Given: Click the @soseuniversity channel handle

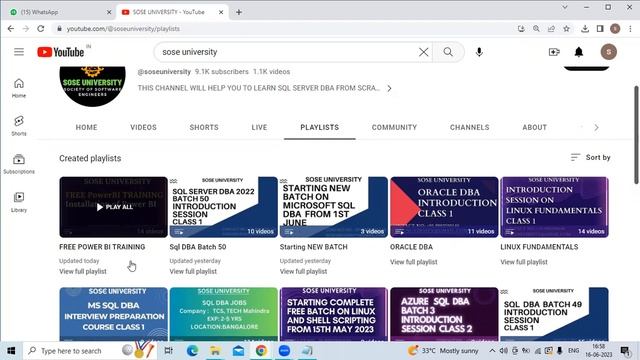Looking at the screenshot, I should click(x=164, y=71).
